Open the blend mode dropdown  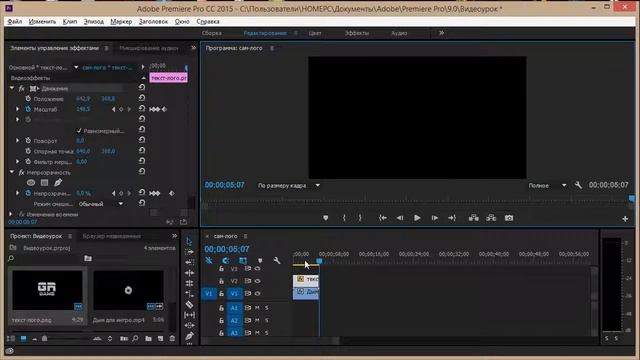101,204
